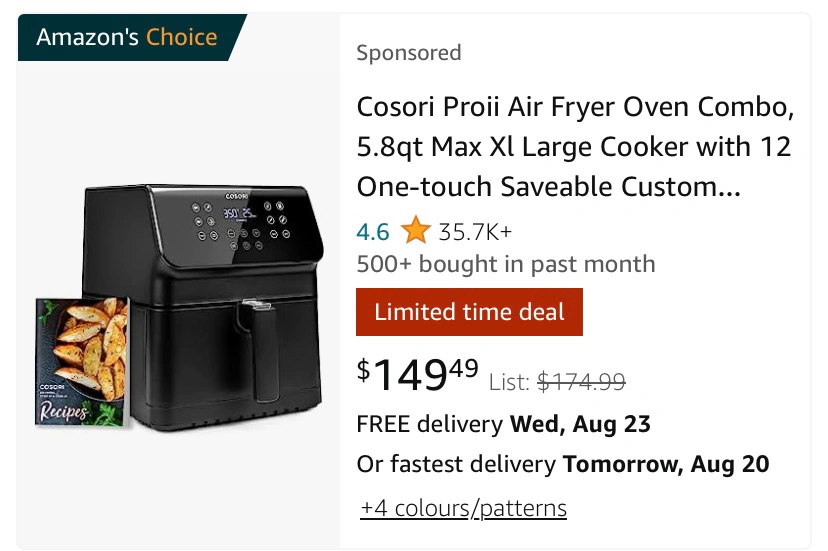The image size is (828, 551).
Task: Click the List: price label
Action: coord(510,382)
